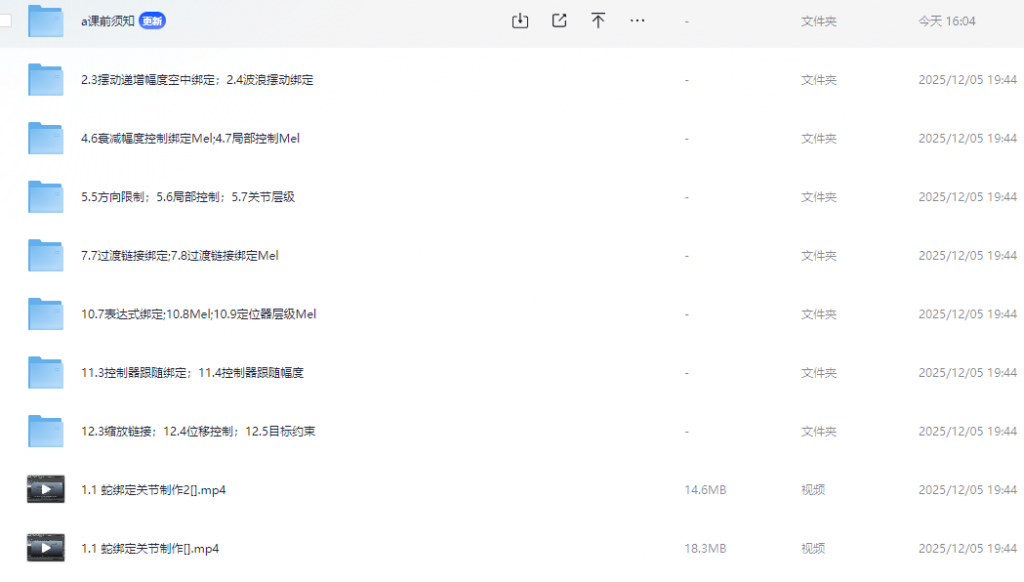Open the more options "..." menu
Image resolution: width=1024 pixels, height=582 pixels.
tap(637, 20)
